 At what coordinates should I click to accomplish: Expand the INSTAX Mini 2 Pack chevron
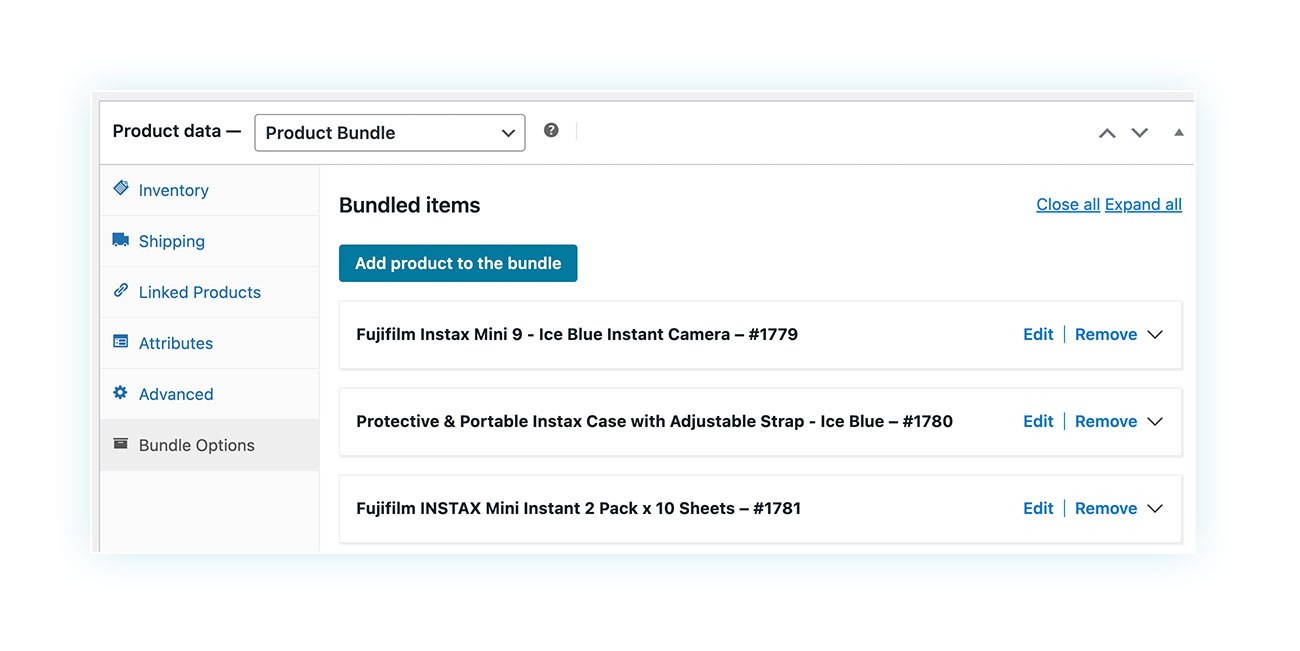[1155, 509]
